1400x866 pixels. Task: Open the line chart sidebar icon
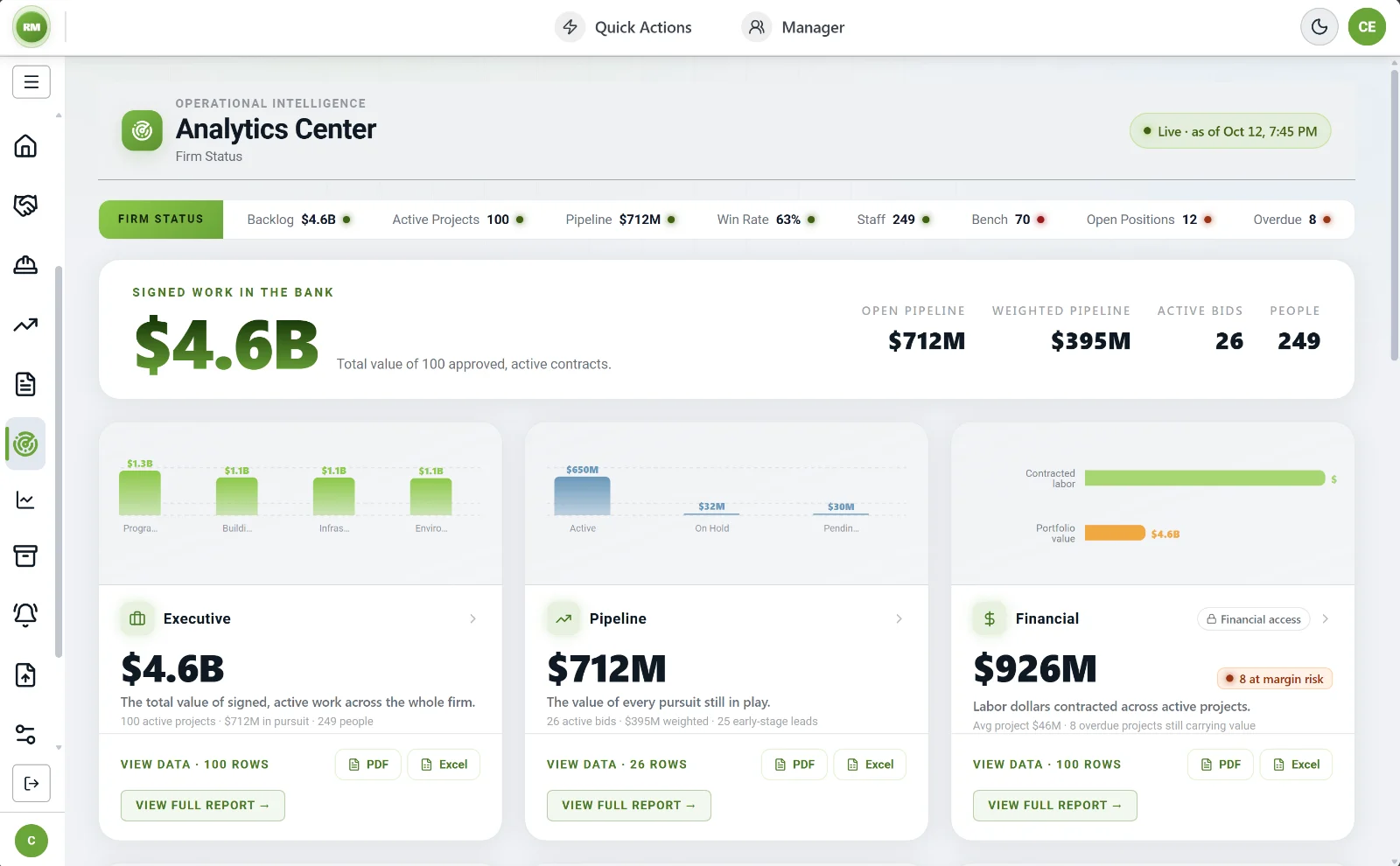(25, 500)
